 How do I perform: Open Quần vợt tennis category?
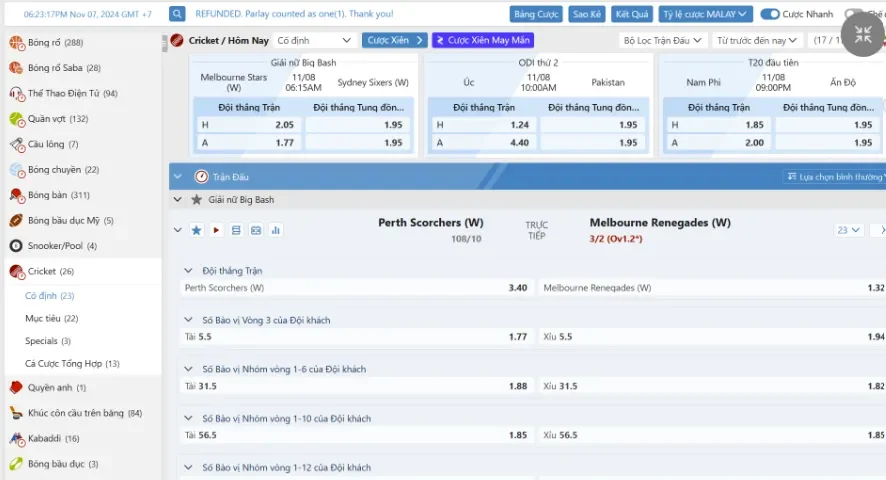click(x=57, y=119)
